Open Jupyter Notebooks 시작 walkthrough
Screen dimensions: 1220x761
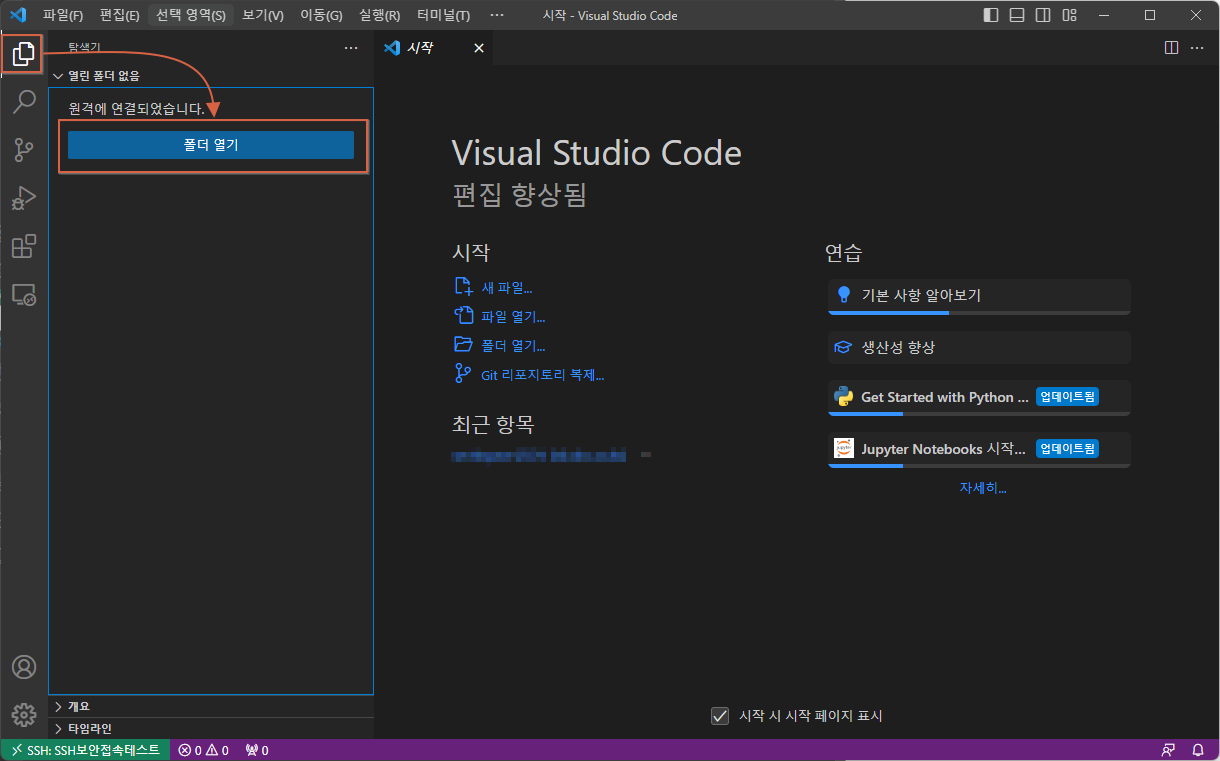pos(979,450)
